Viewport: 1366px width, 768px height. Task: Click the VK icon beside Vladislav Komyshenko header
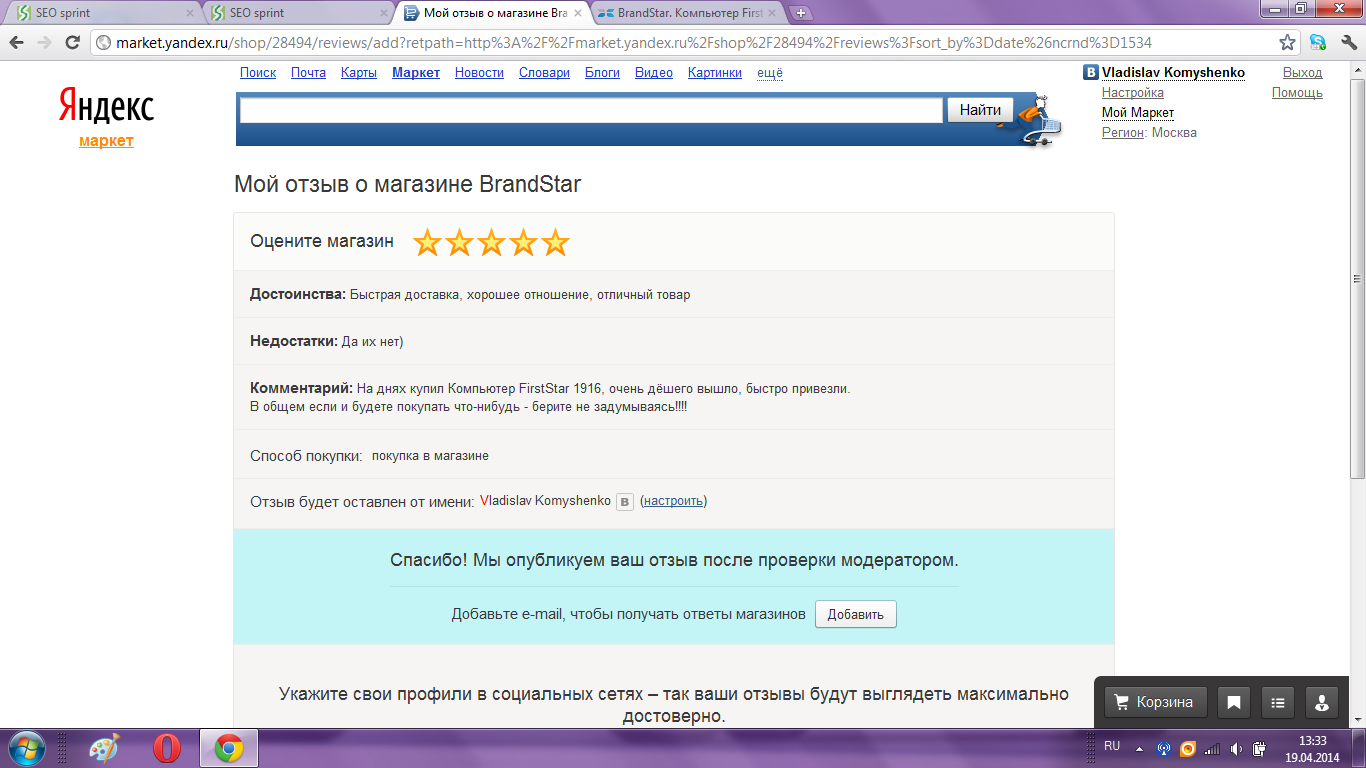pos(1091,72)
